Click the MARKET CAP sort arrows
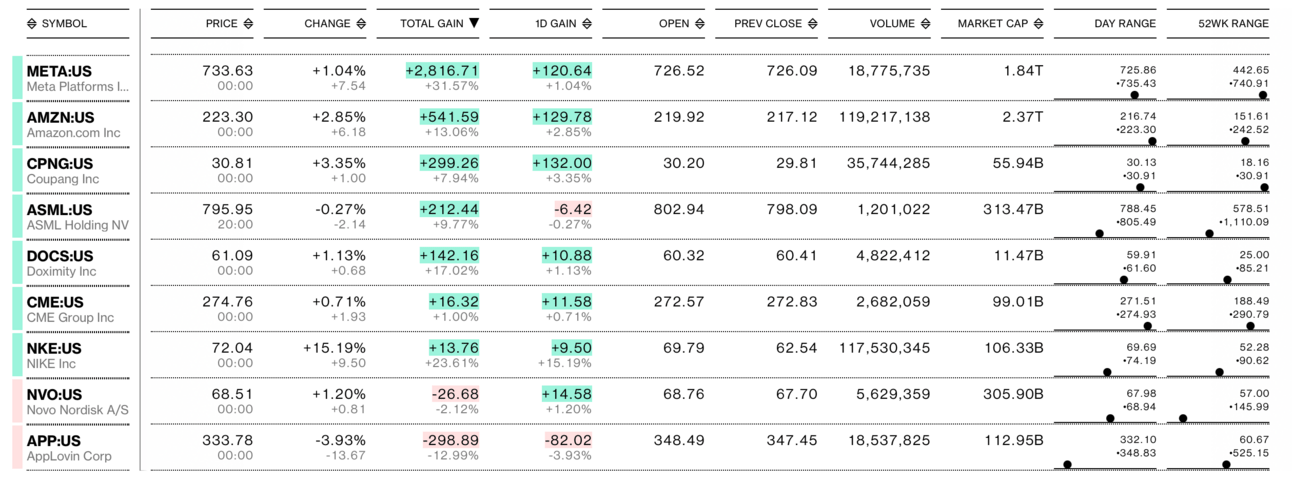The image size is (1292, 482). 1039,23
